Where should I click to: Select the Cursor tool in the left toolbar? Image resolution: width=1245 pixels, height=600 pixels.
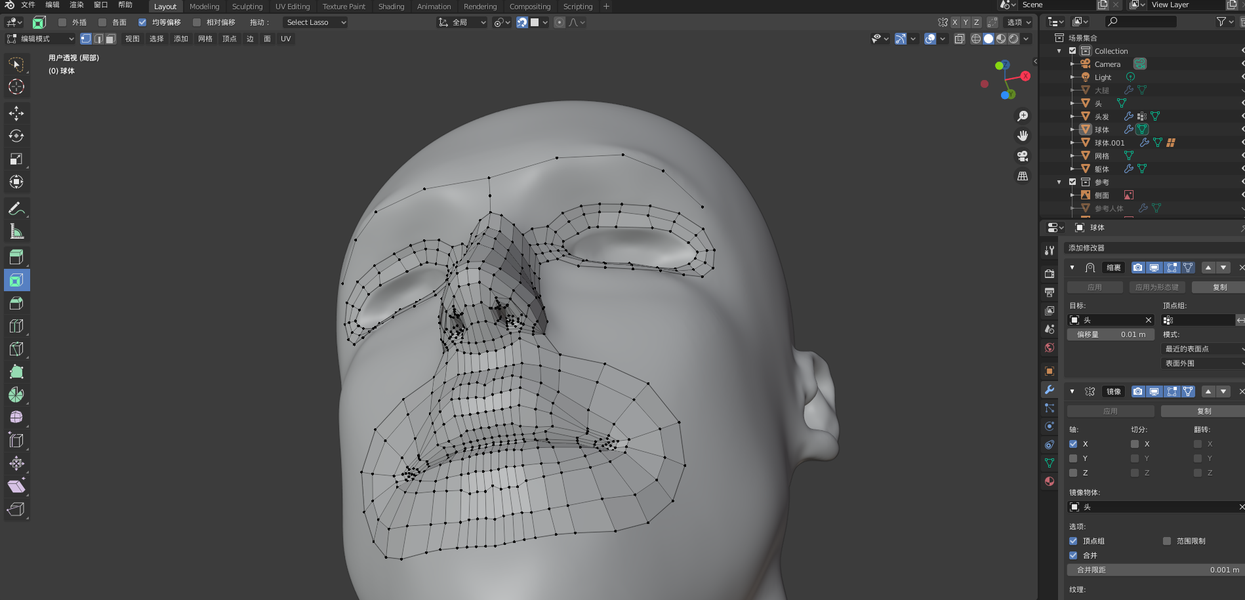(x=16, y=87)
